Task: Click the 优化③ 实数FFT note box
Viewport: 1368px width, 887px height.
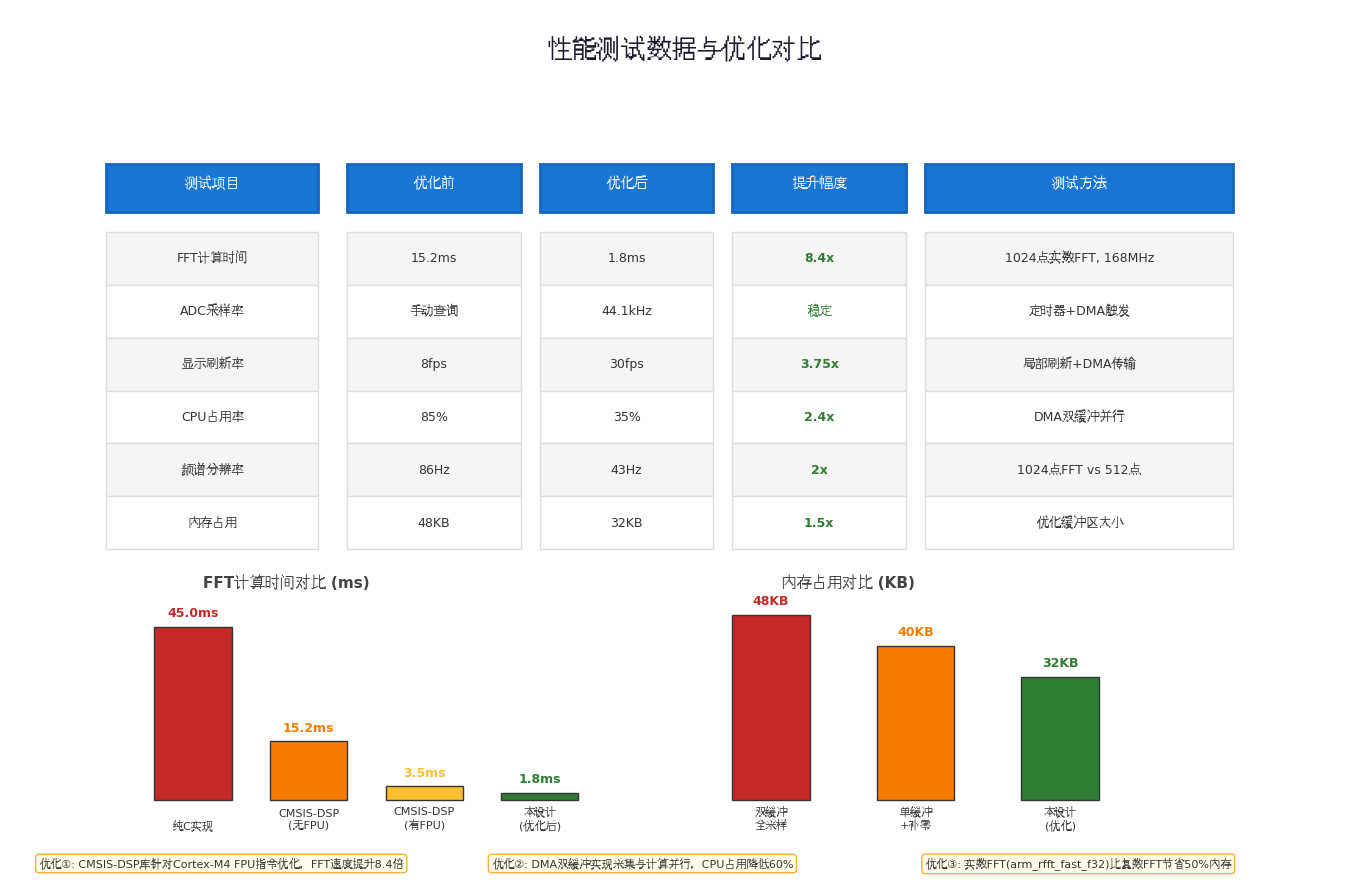Action: 1078,864
